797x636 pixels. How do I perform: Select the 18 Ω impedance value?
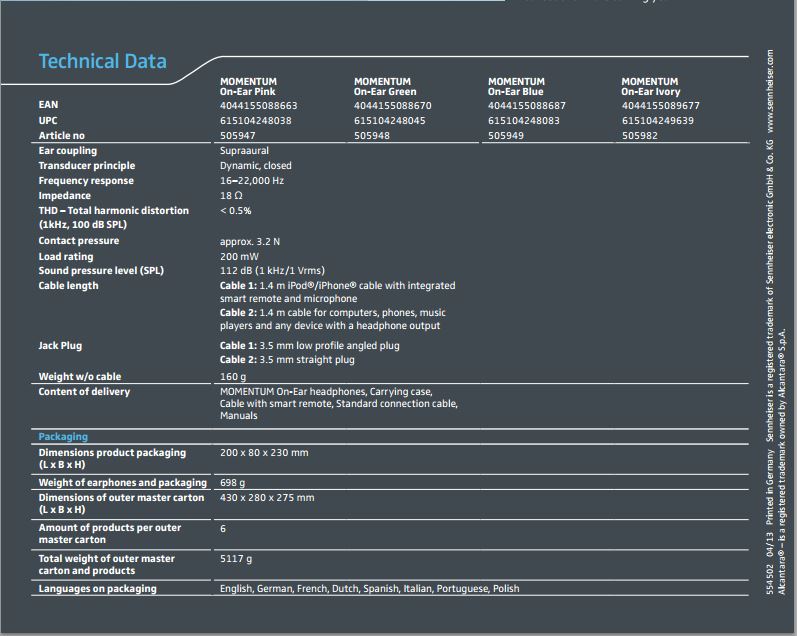(231, 196)
